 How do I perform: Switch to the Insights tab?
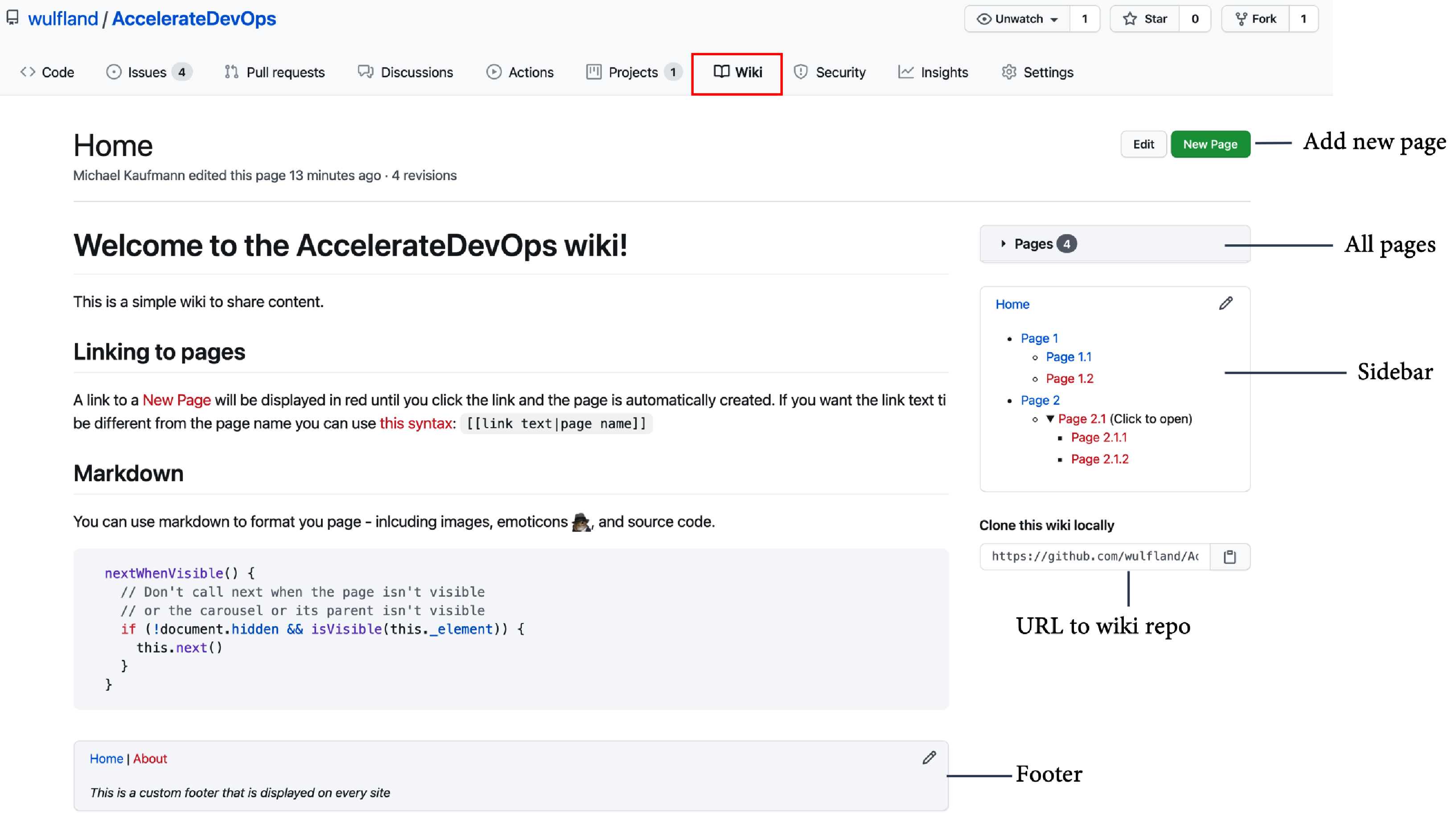933,72
